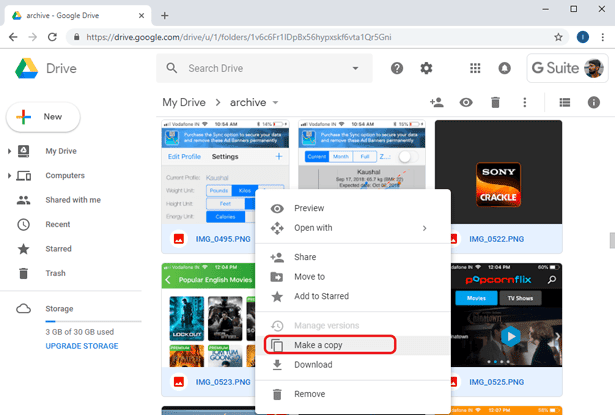Go to My Drive breadcrumb
This screenshot has width=615, height=415.
tap(184, 102)
